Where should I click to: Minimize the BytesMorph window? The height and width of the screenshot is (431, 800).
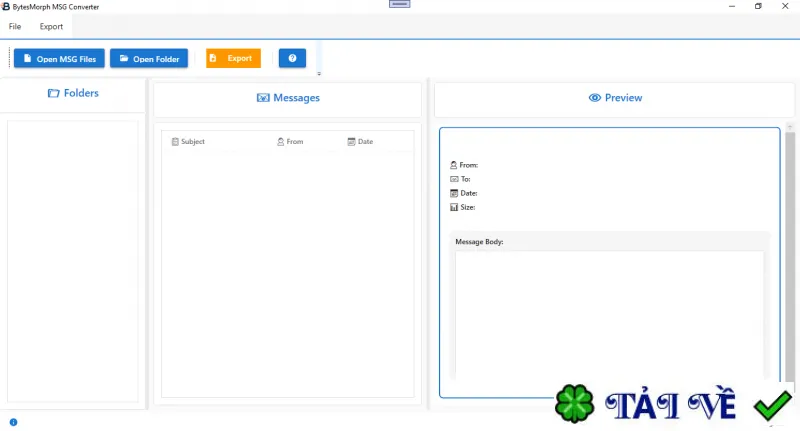tap(732, 6)
